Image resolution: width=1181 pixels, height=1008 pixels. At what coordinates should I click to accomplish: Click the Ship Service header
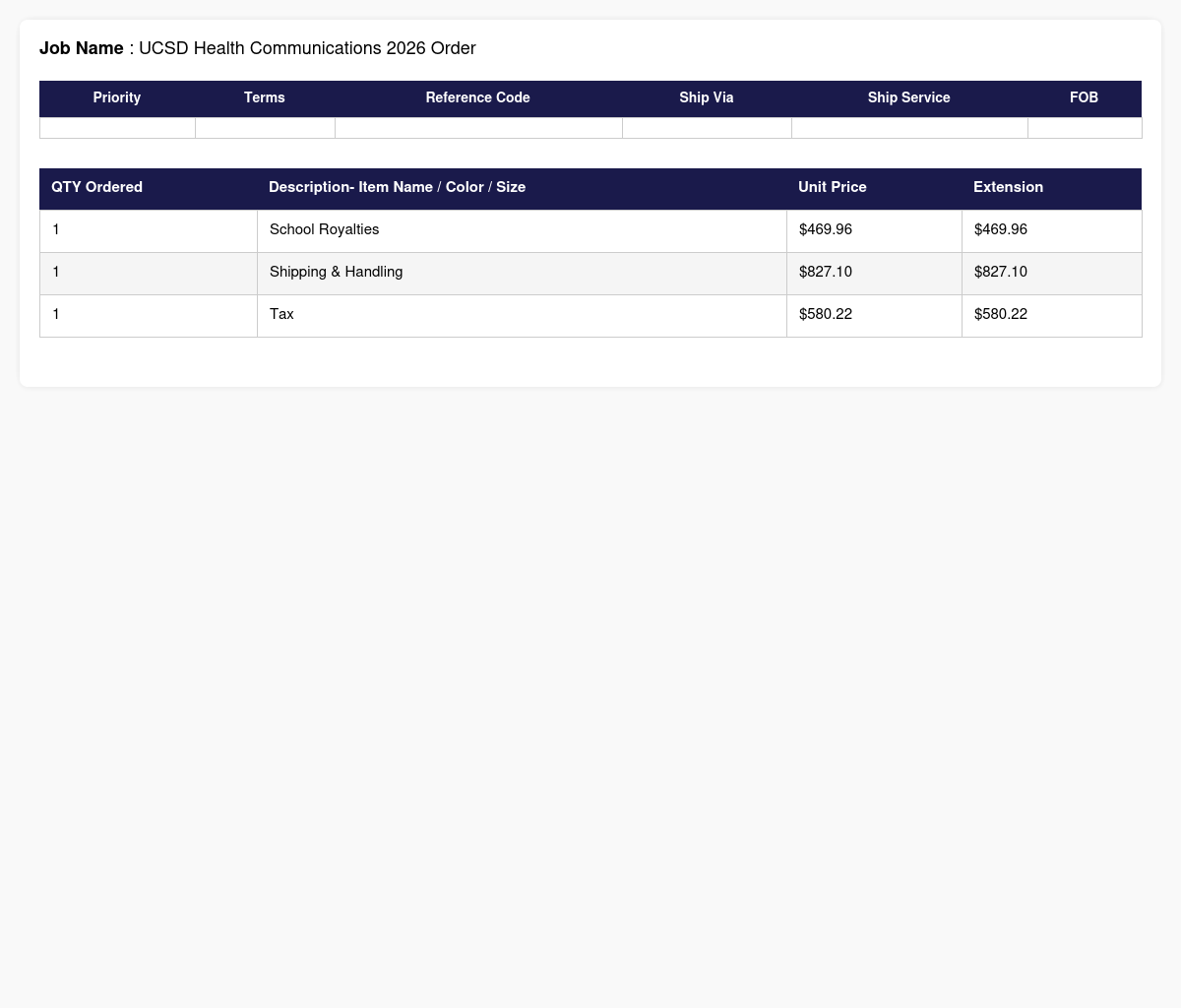click(x=909, y=98)
